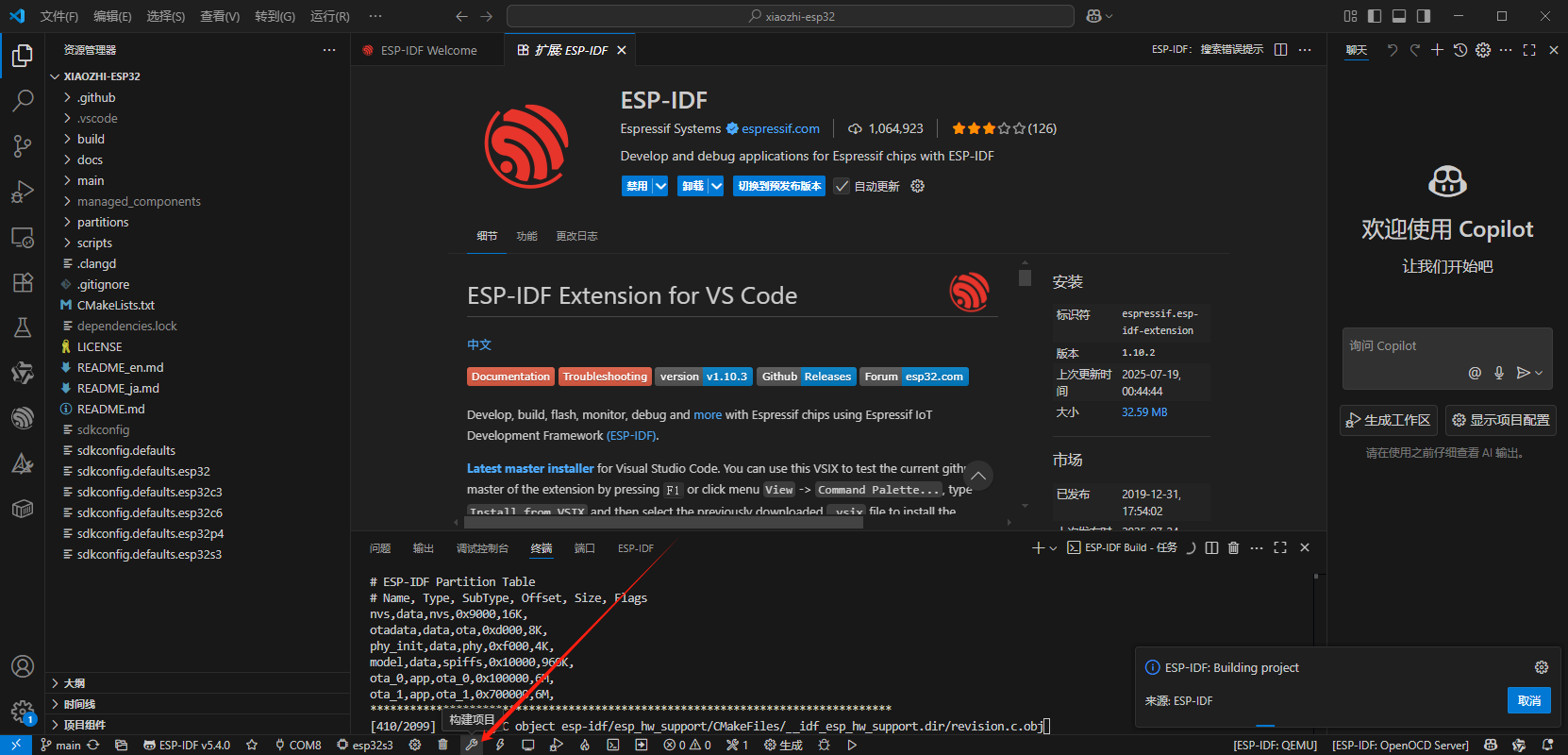Toggle secondary side bar layout button
The width and height of the screenshot is (1568, 755).
coord(1424,16)
